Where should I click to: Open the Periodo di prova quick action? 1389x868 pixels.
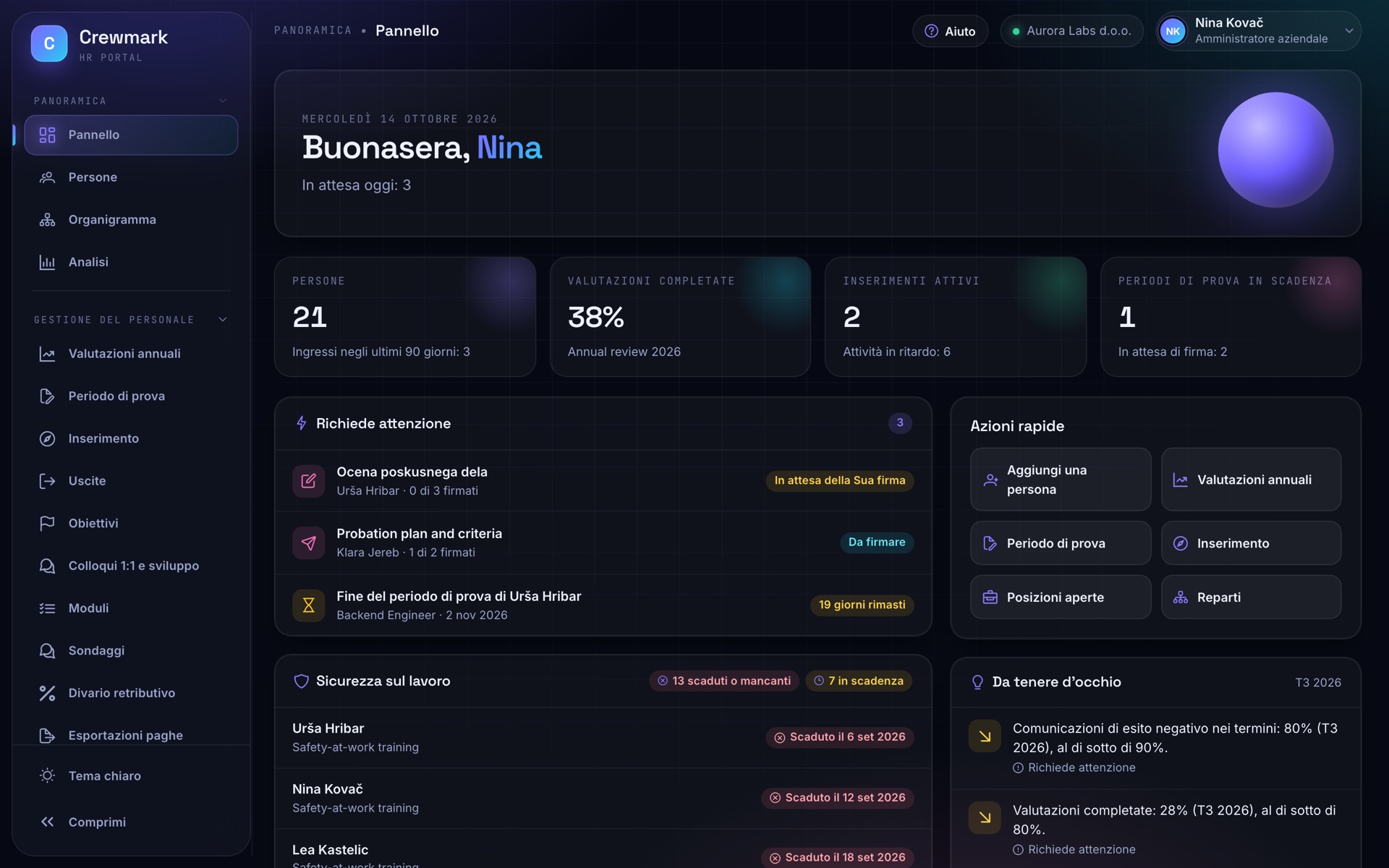[1061, 543]
